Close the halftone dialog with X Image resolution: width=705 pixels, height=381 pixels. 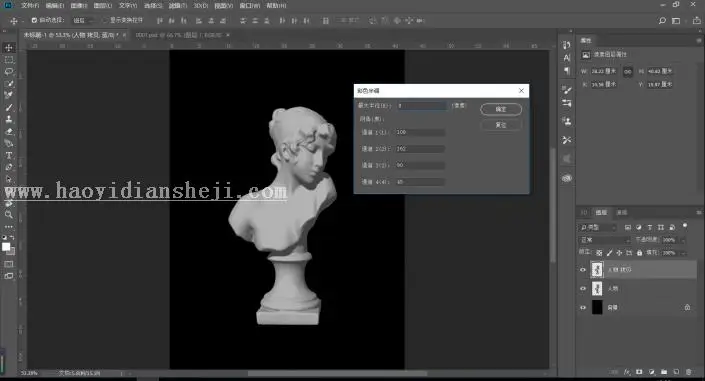tap(521, 90)
